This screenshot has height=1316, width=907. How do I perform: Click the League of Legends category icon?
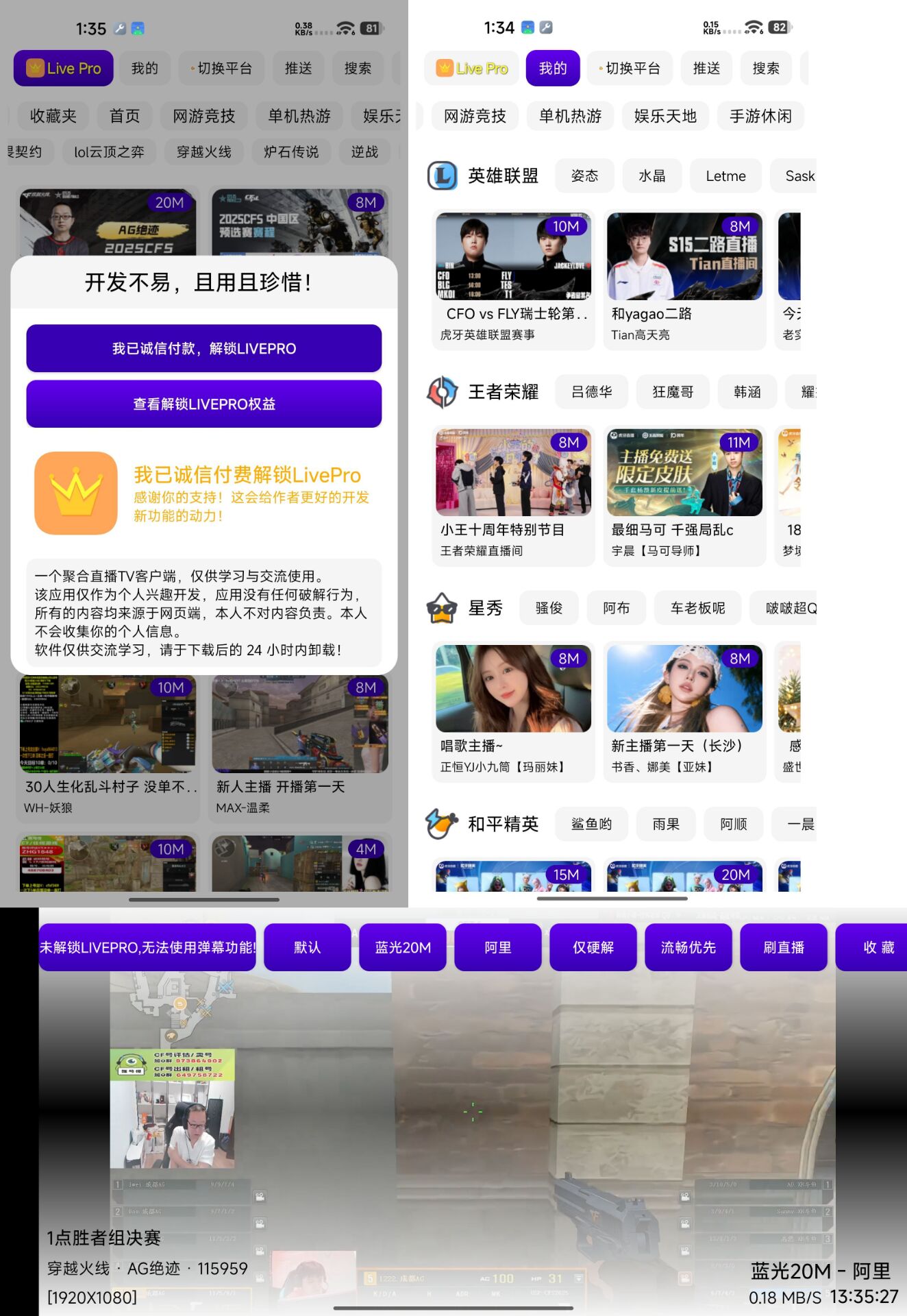443,176
